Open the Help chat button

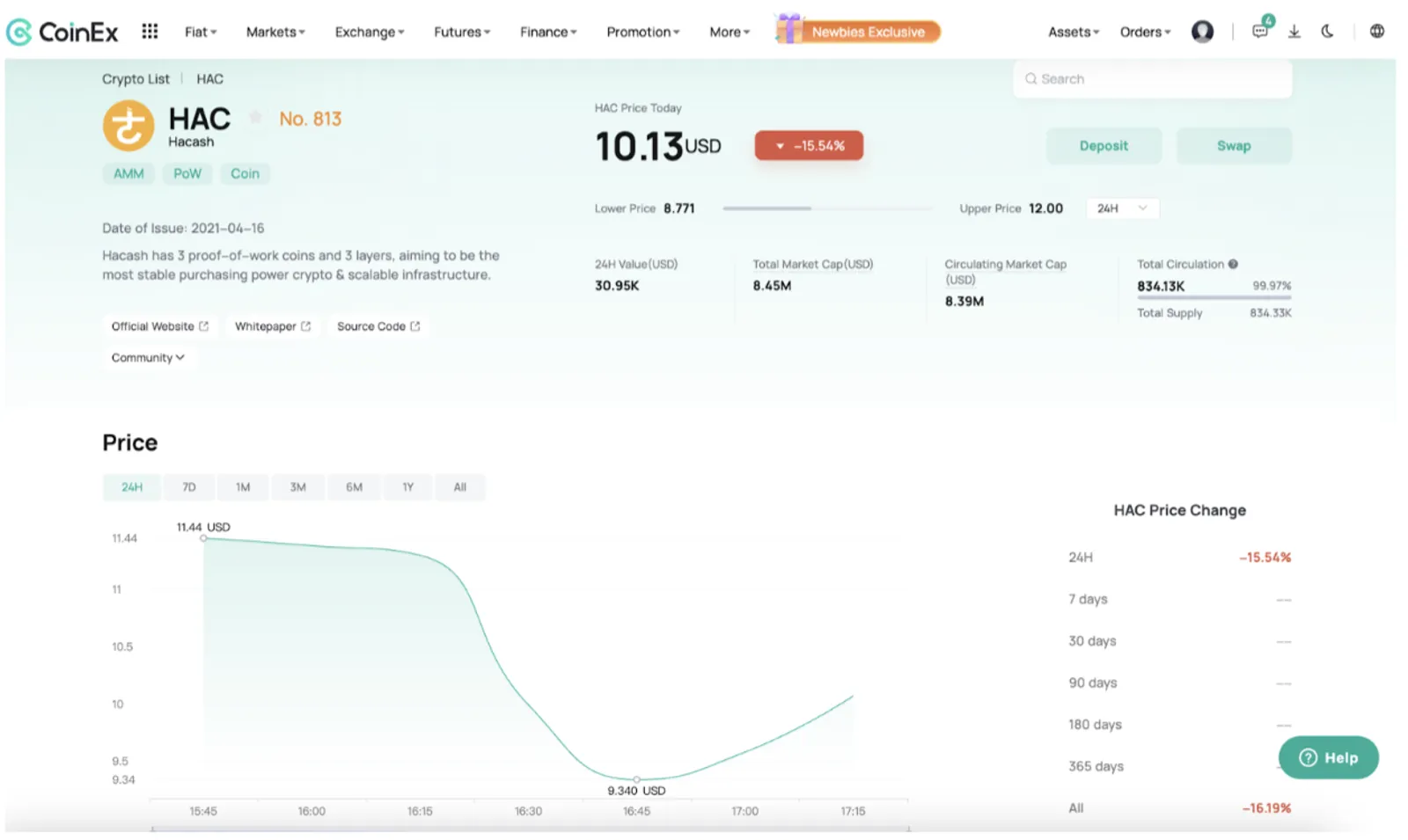coord(1328,757)
